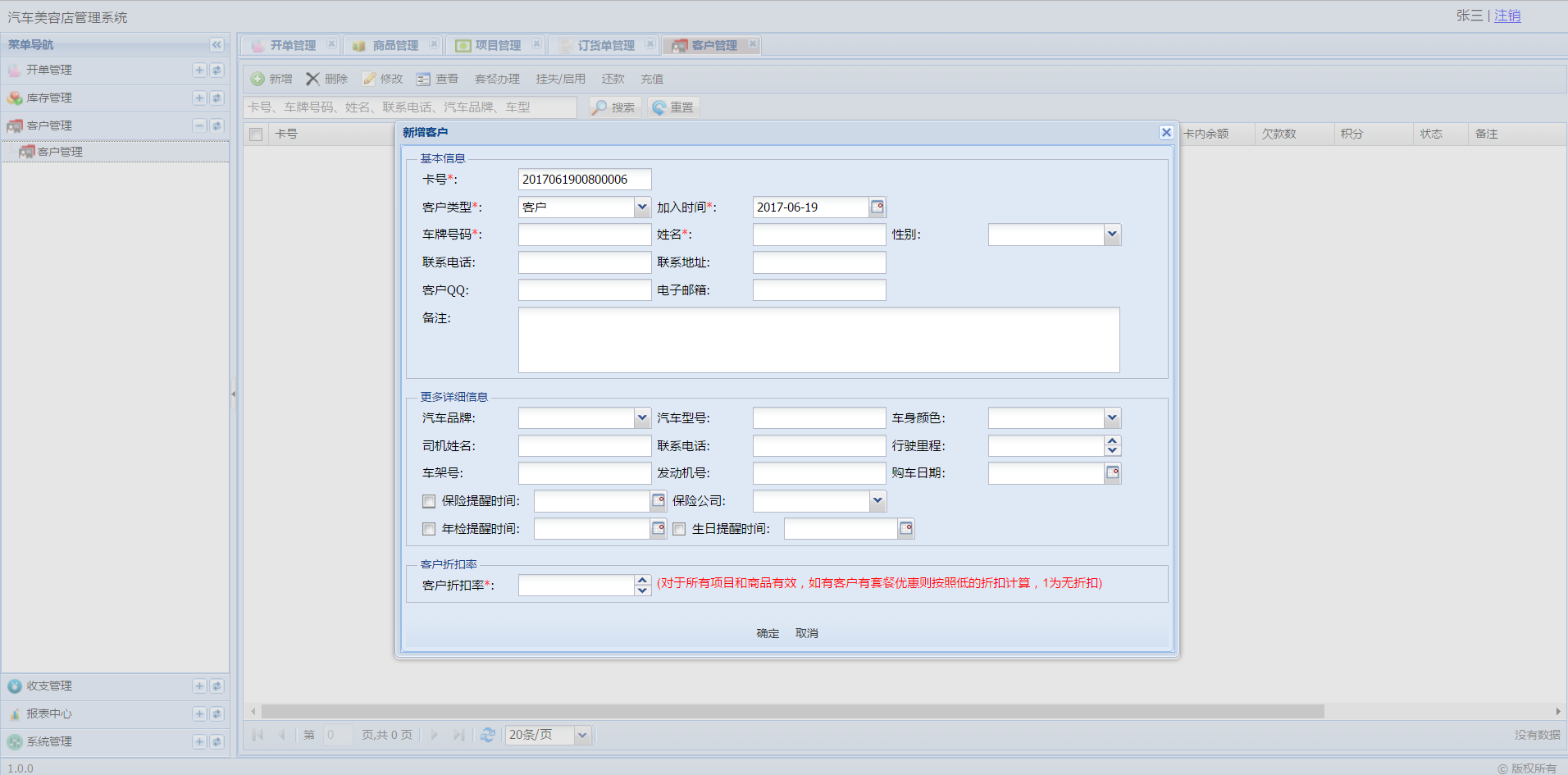Open calendar for 年检提醒时间
The width and height of the screenshot is (1568, 775).
click(659, 529)
